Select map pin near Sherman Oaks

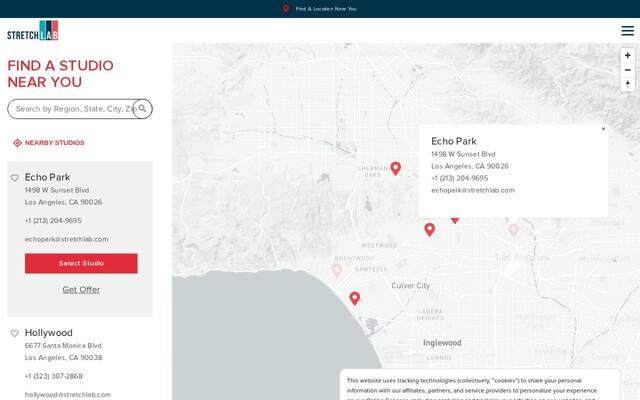pyautogui.click(x=395, y=168)
